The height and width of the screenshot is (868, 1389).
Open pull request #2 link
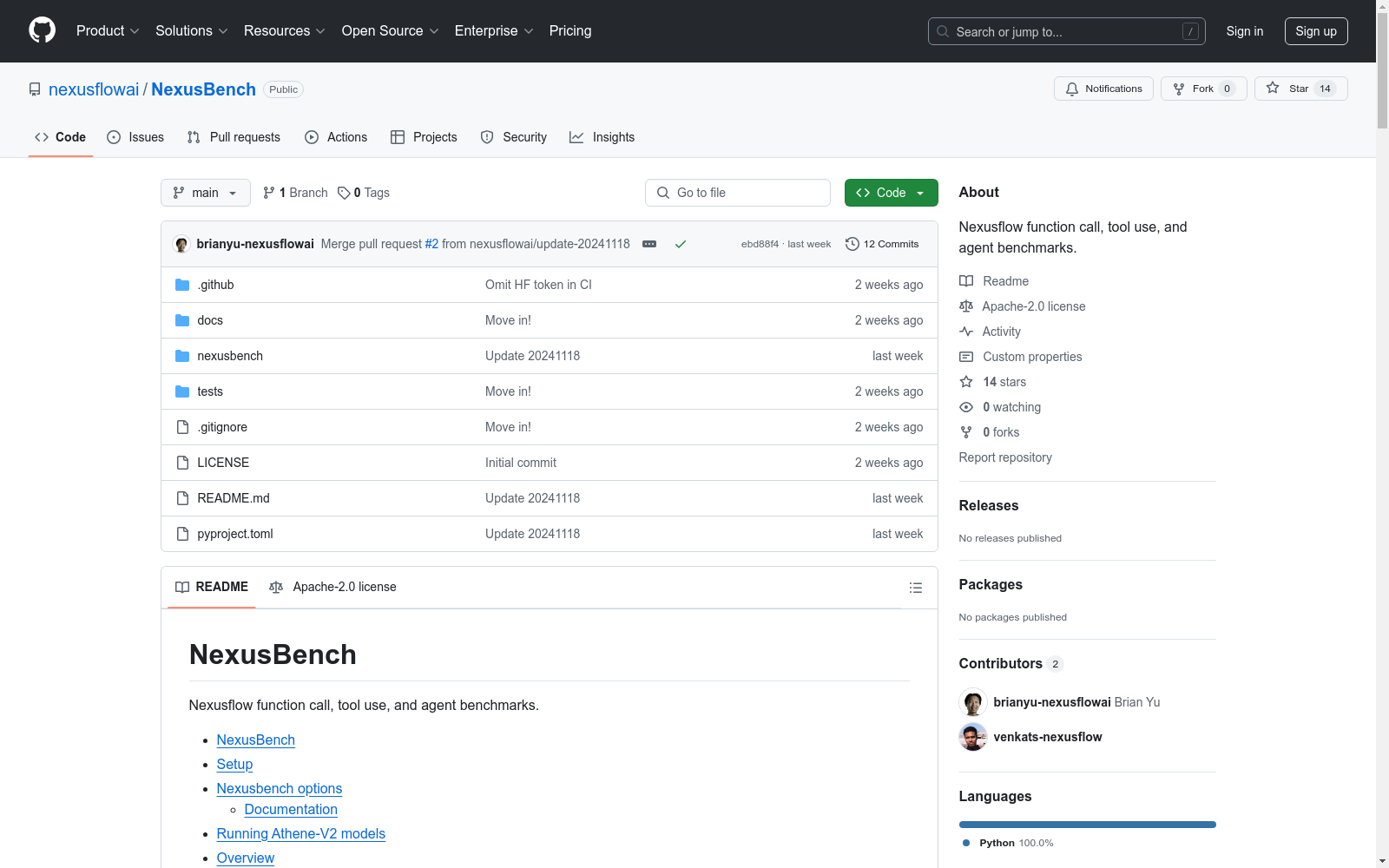[x=431, y=244]
